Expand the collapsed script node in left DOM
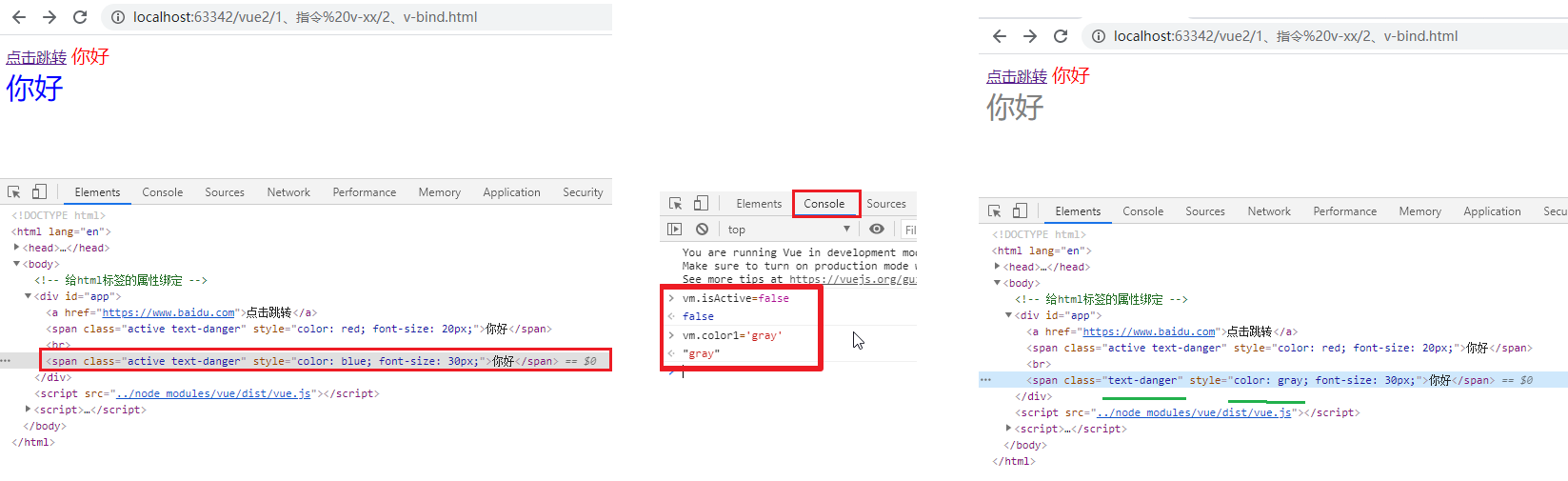 click(x=28, y=410)
